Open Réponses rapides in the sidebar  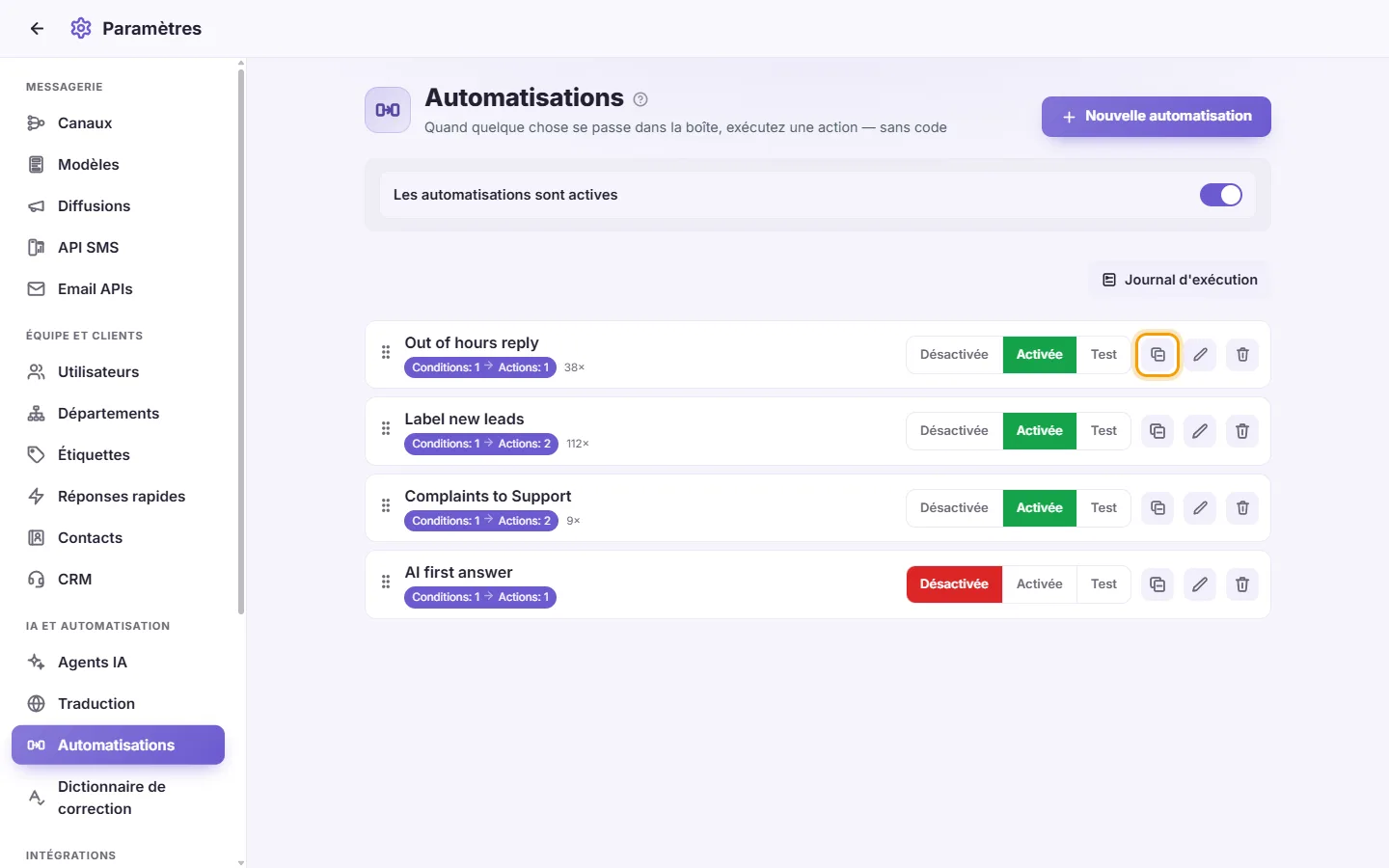click(x=118, y=497)
